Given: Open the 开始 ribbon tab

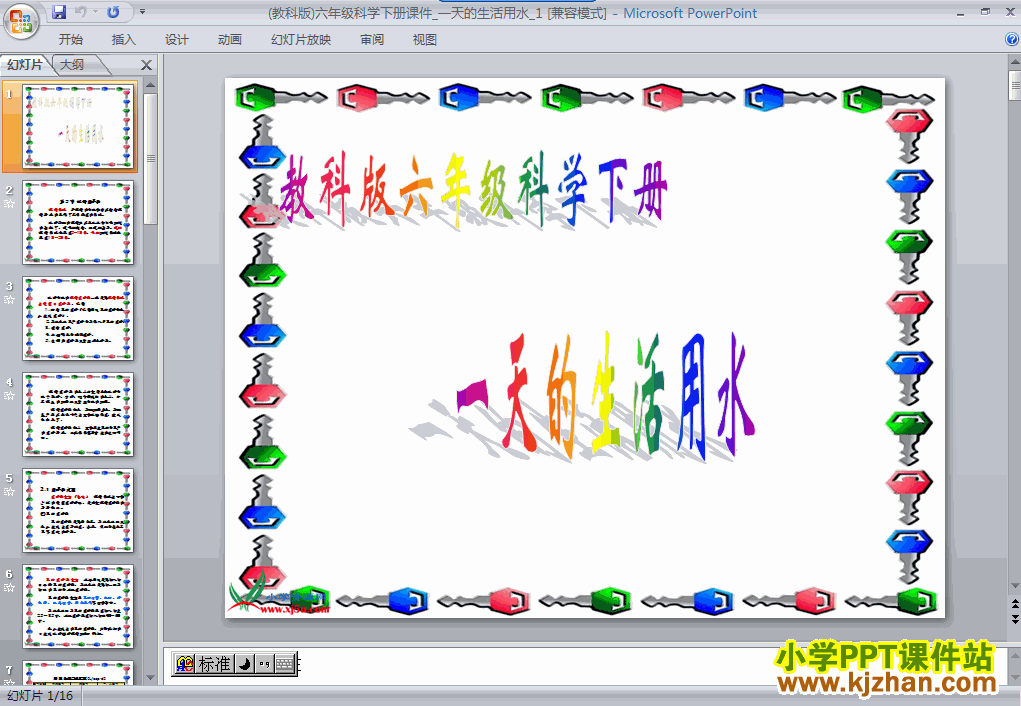Looking at the screenshot, I should [x=71, y=40].
